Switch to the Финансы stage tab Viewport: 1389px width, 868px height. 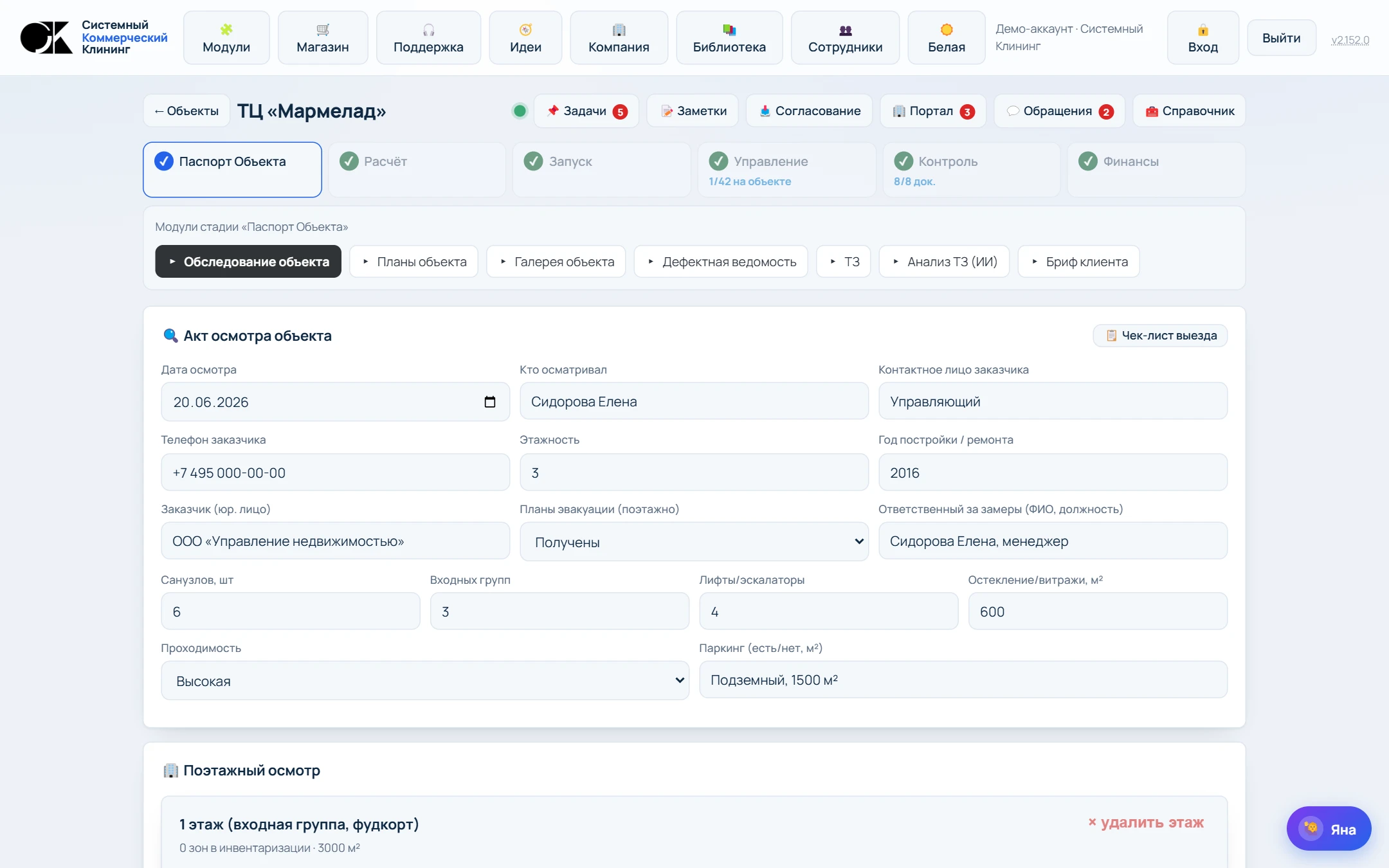pyautogui.click(x=1156, y=170)
